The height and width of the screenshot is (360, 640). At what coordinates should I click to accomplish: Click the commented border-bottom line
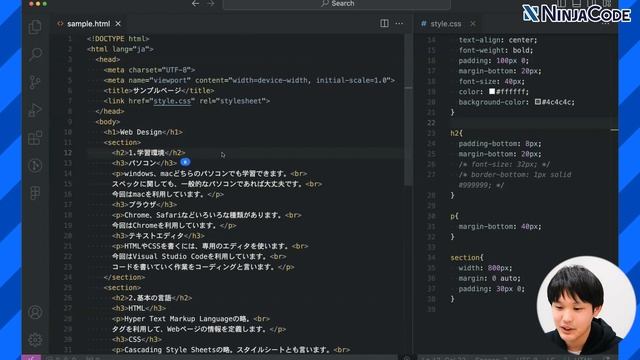coord(515,180)
